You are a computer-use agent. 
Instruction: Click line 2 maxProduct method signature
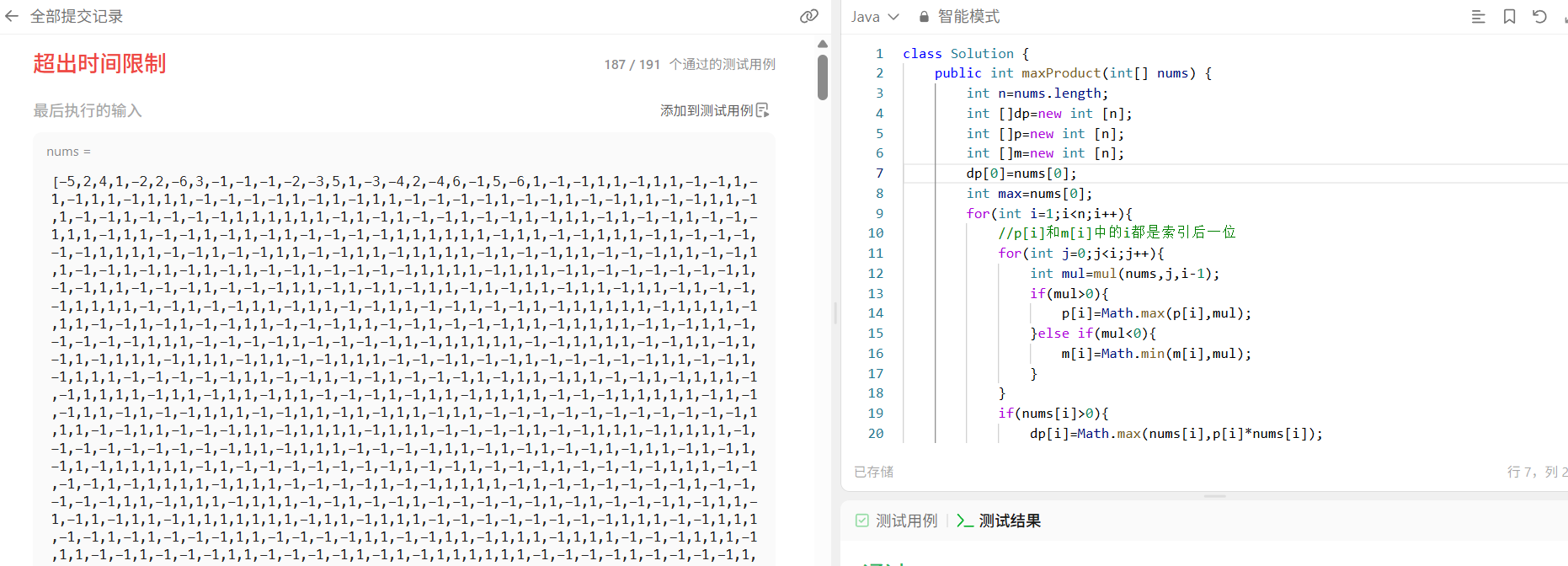tap(1073, 73)
